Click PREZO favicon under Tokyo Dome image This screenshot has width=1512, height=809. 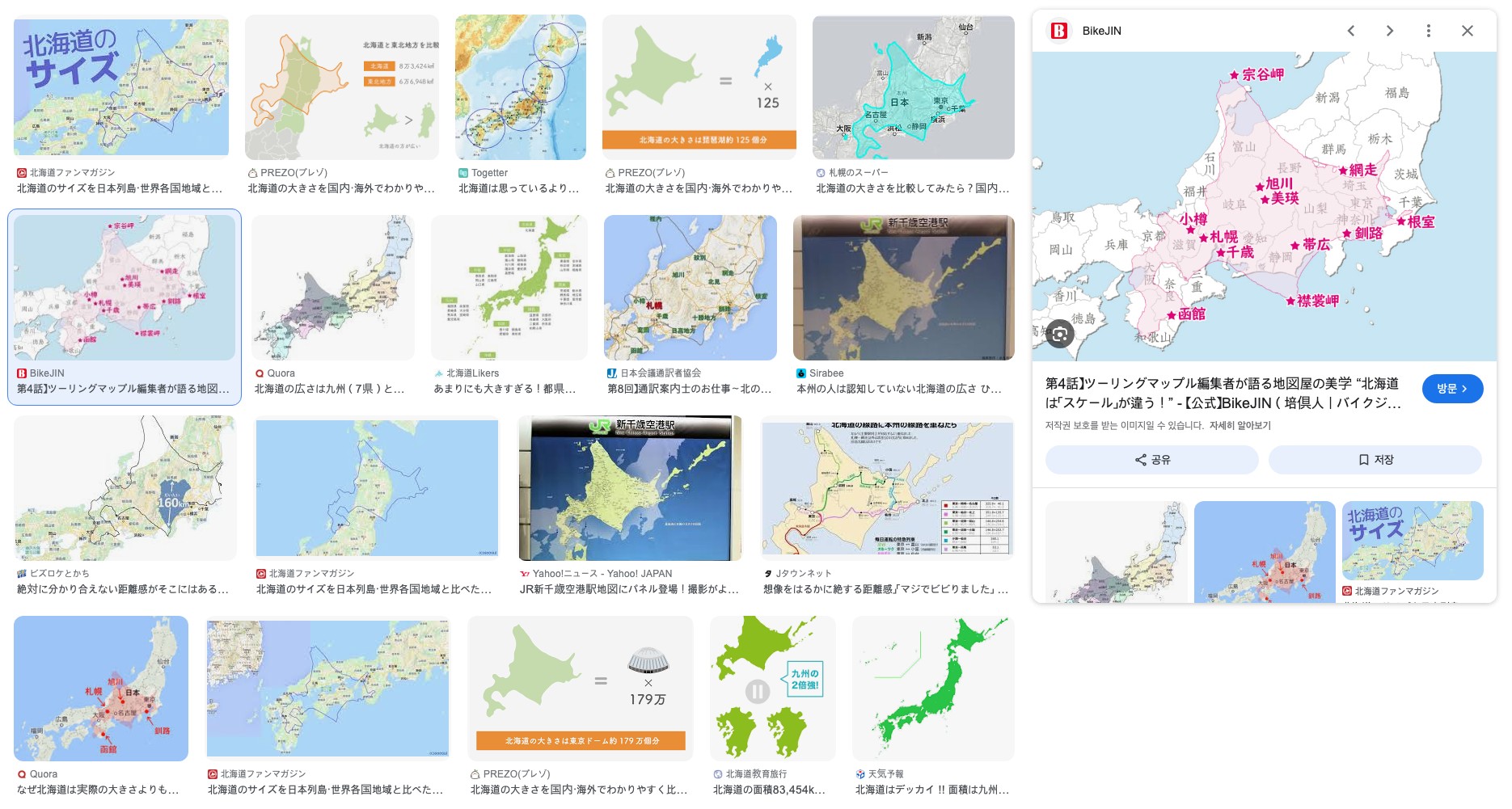pos(475,774)
